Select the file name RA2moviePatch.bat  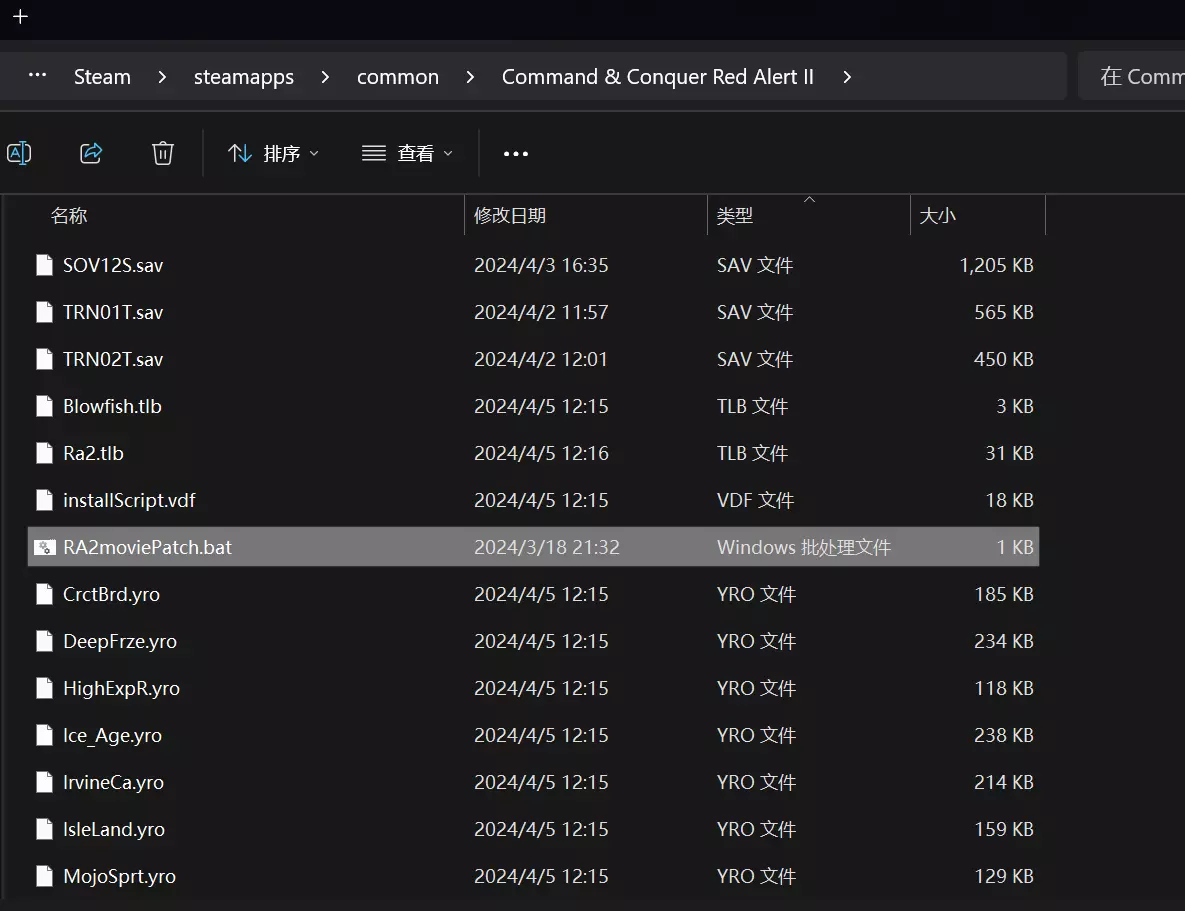coord(147,547)
